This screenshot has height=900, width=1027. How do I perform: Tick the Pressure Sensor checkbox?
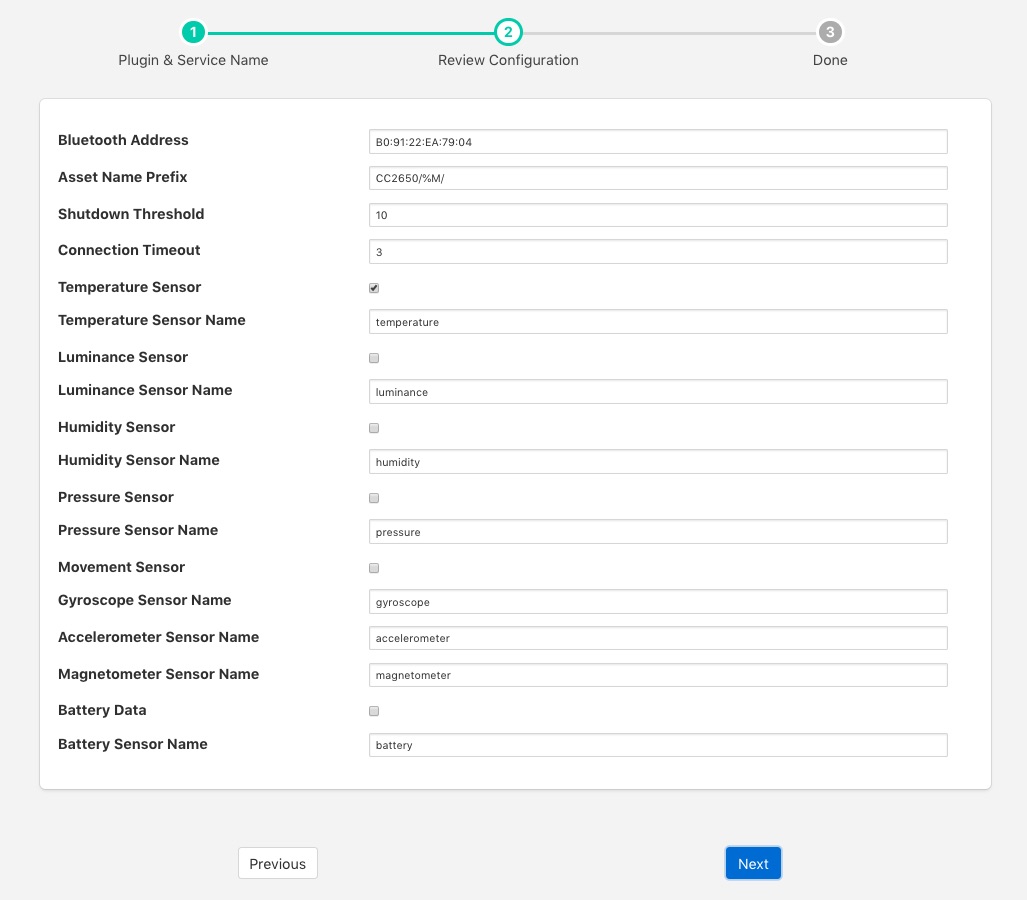pyautogui.click(x=374, y=498)
